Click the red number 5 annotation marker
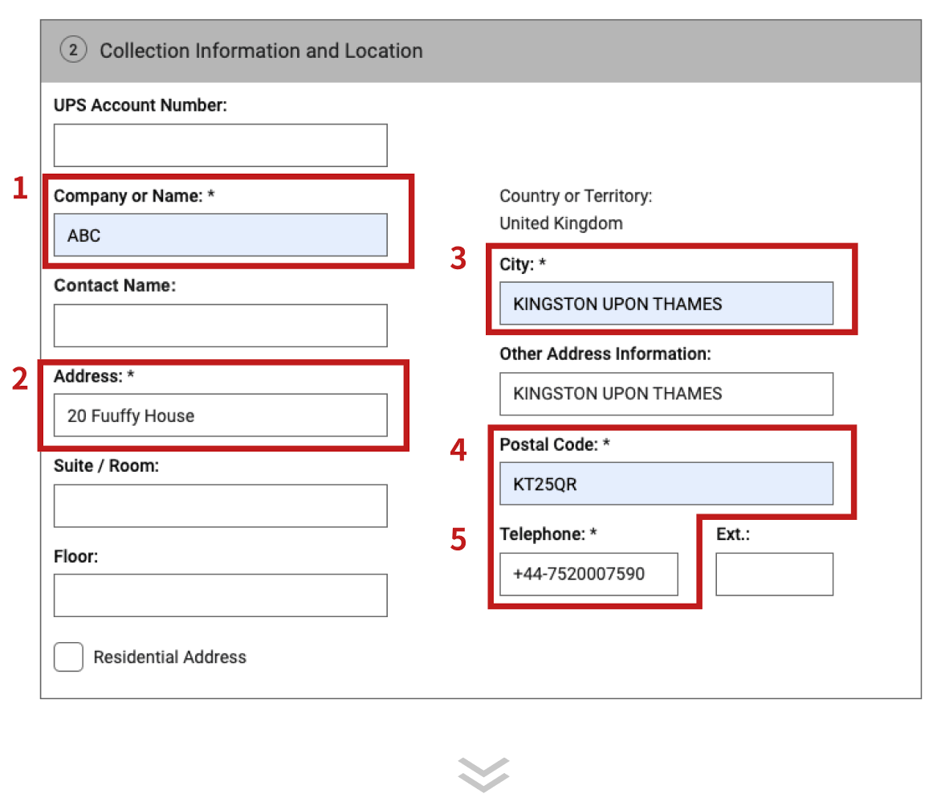Viewport: 949px width, 810px height. click(x=458, y=540)
